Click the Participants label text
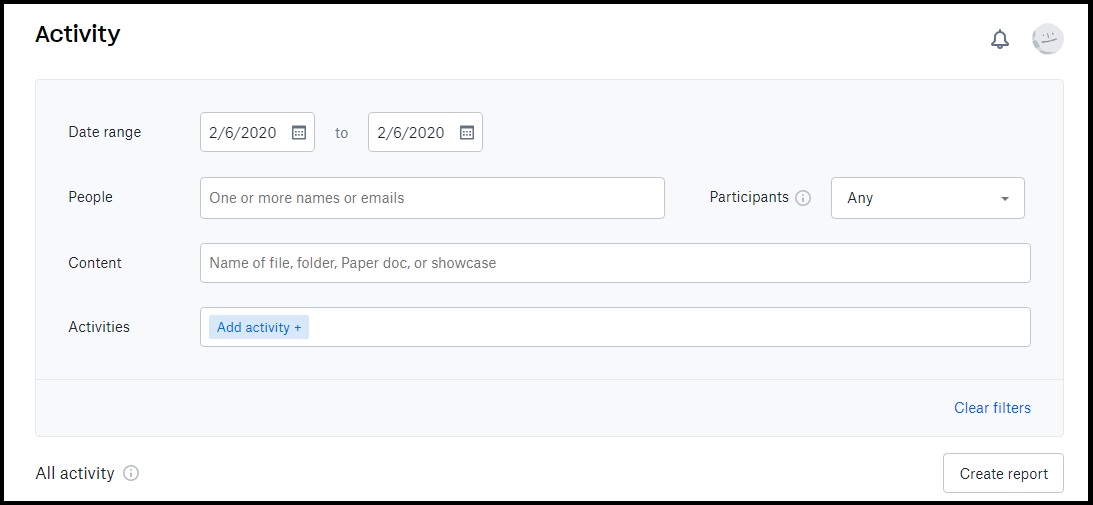Screen dimensions: 1093x505 pos(749,197)
